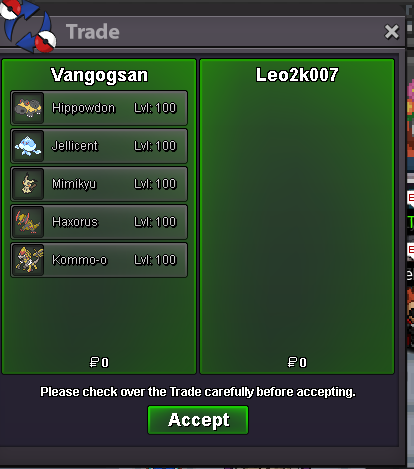Click the Leo2k007 player name header
The width and height of the screenshot is (414, 469).
pyautogui.click(x=297, y=75)
